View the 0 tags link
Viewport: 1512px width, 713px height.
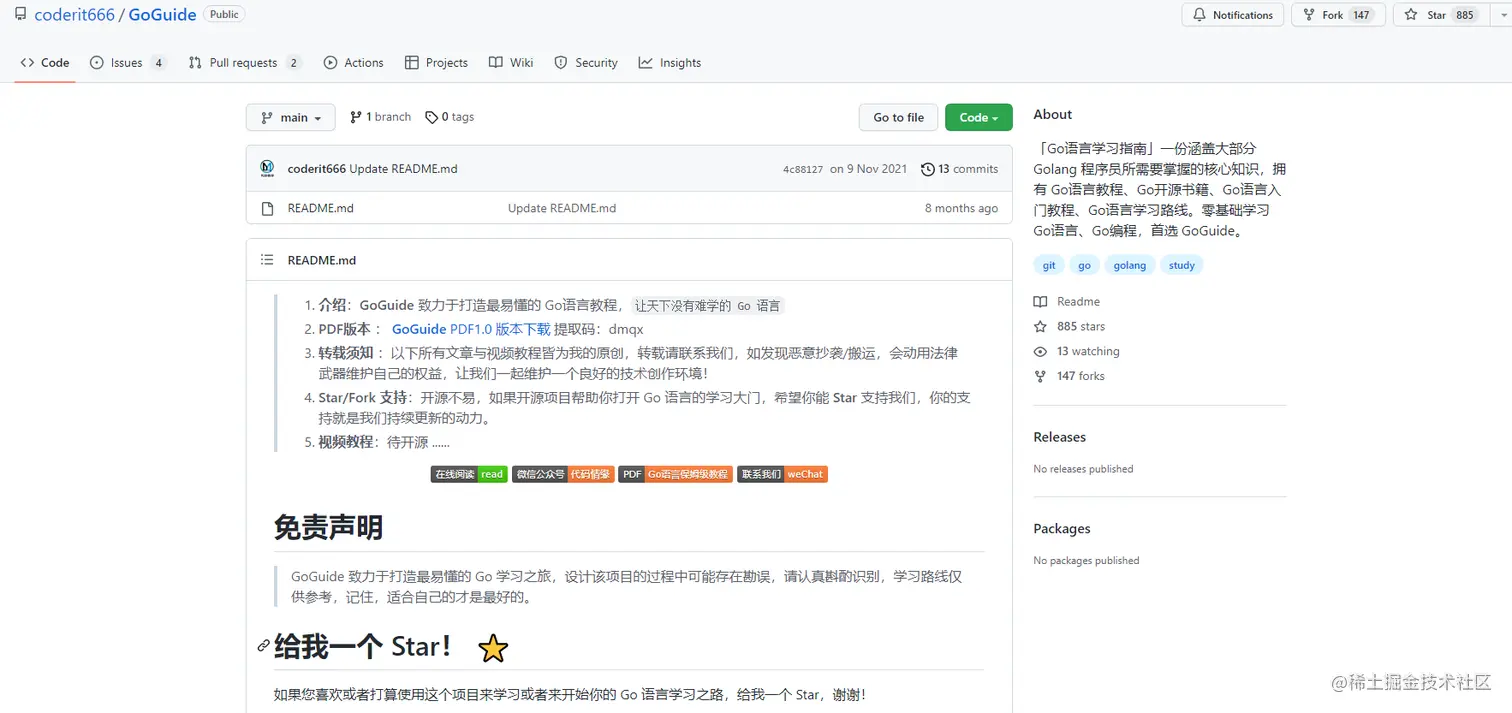pyautogui.click(x=449, y=117)
